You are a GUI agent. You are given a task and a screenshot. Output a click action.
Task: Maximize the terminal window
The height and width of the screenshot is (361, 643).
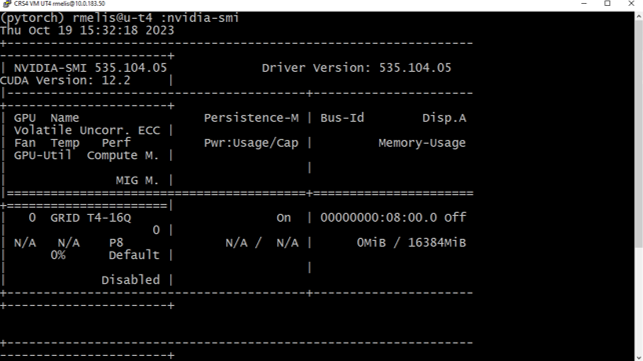607,4
